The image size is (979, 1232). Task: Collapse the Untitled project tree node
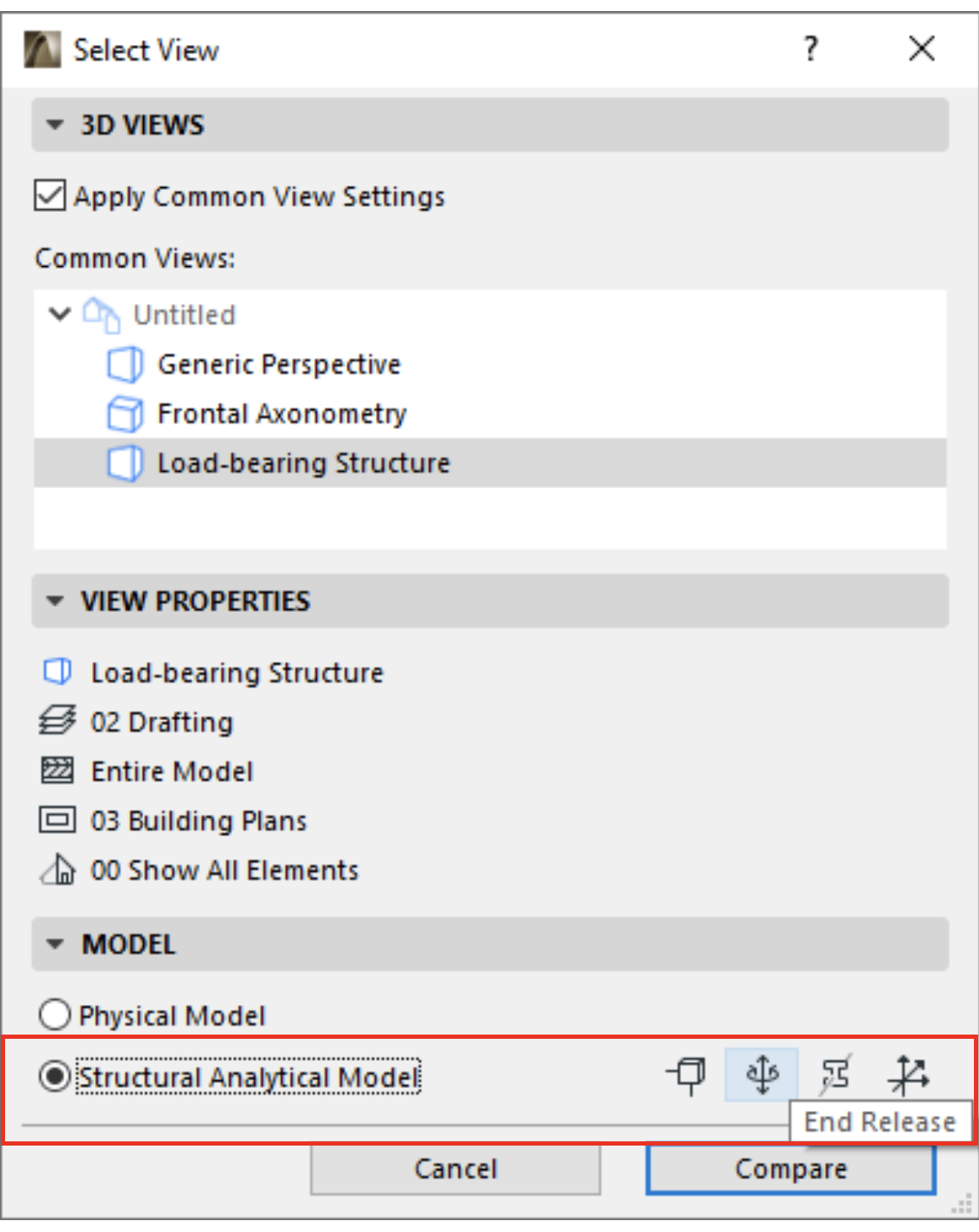pyautogui.click(x=59, y=314)
